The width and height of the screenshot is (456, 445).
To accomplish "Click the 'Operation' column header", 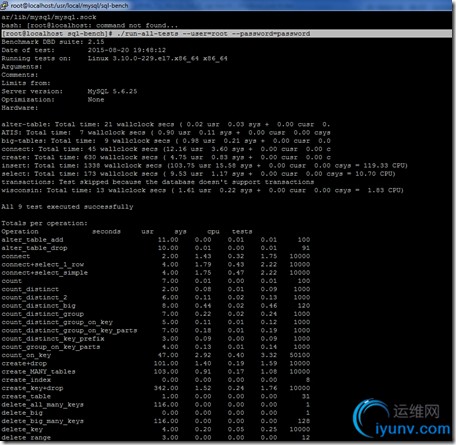I will [x=20, y=231].
